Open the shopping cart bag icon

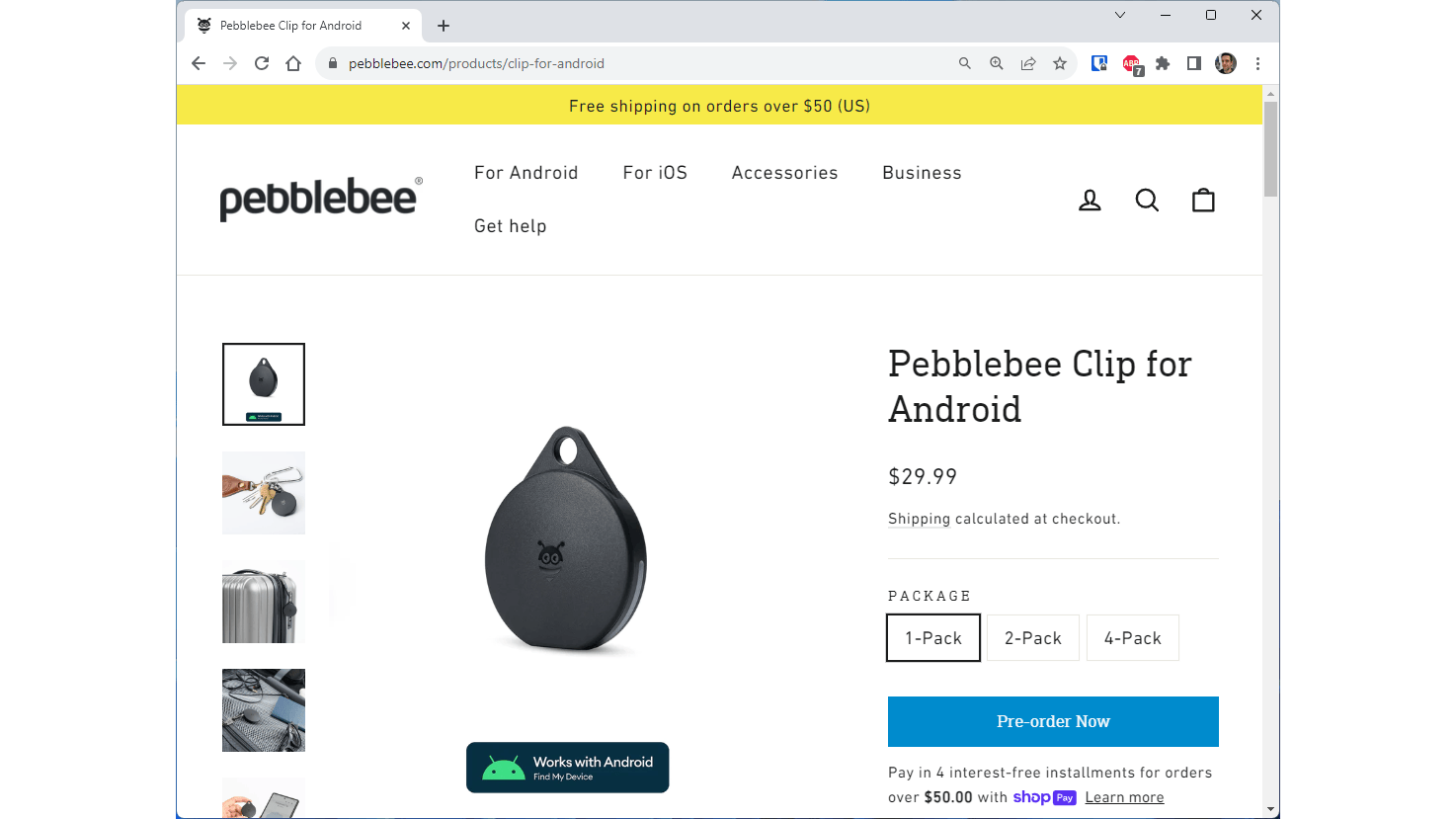point(1203,201)
